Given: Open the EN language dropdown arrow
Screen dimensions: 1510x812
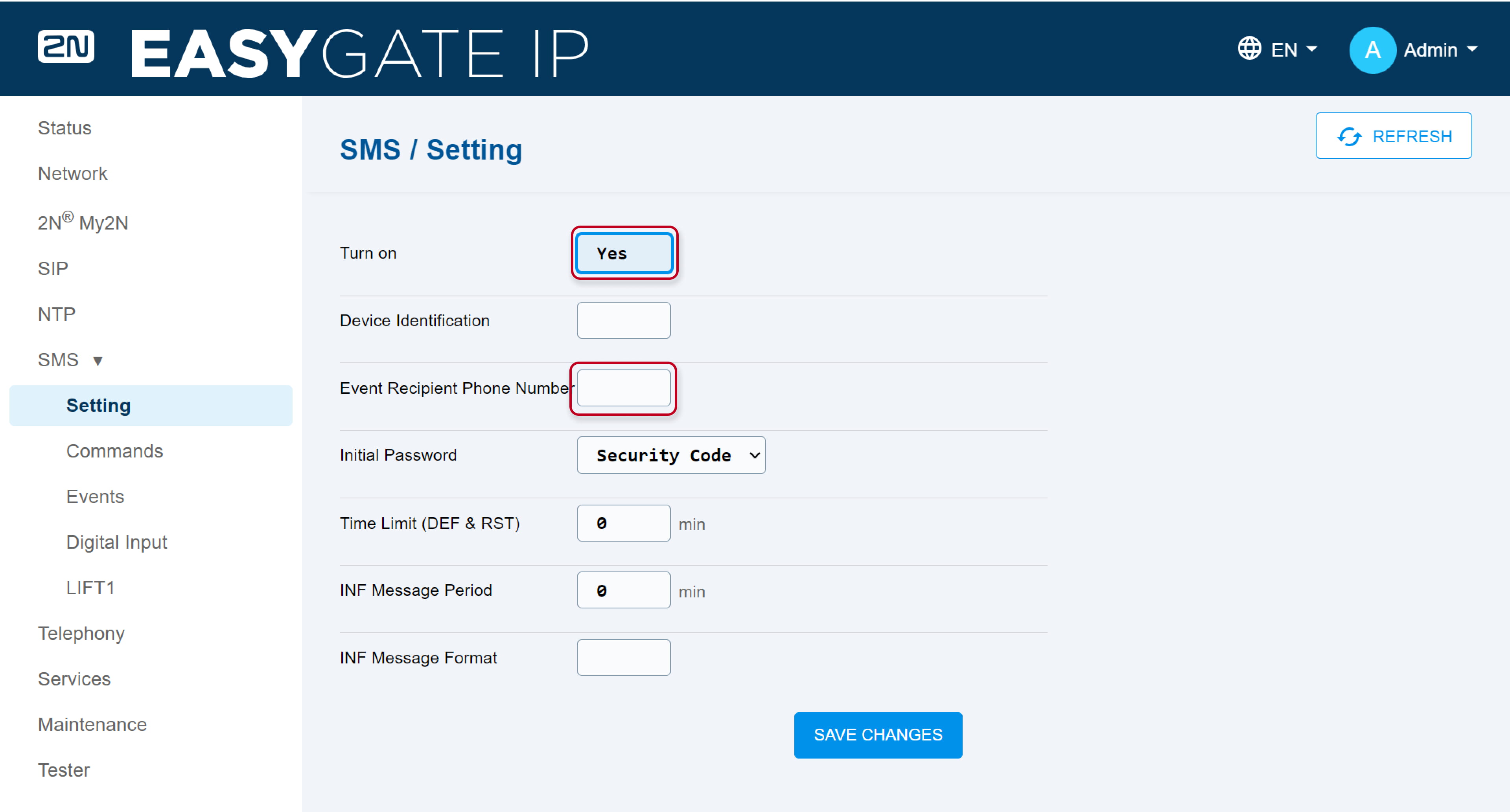Looking at the screenshot, I should pos(1312,49).
